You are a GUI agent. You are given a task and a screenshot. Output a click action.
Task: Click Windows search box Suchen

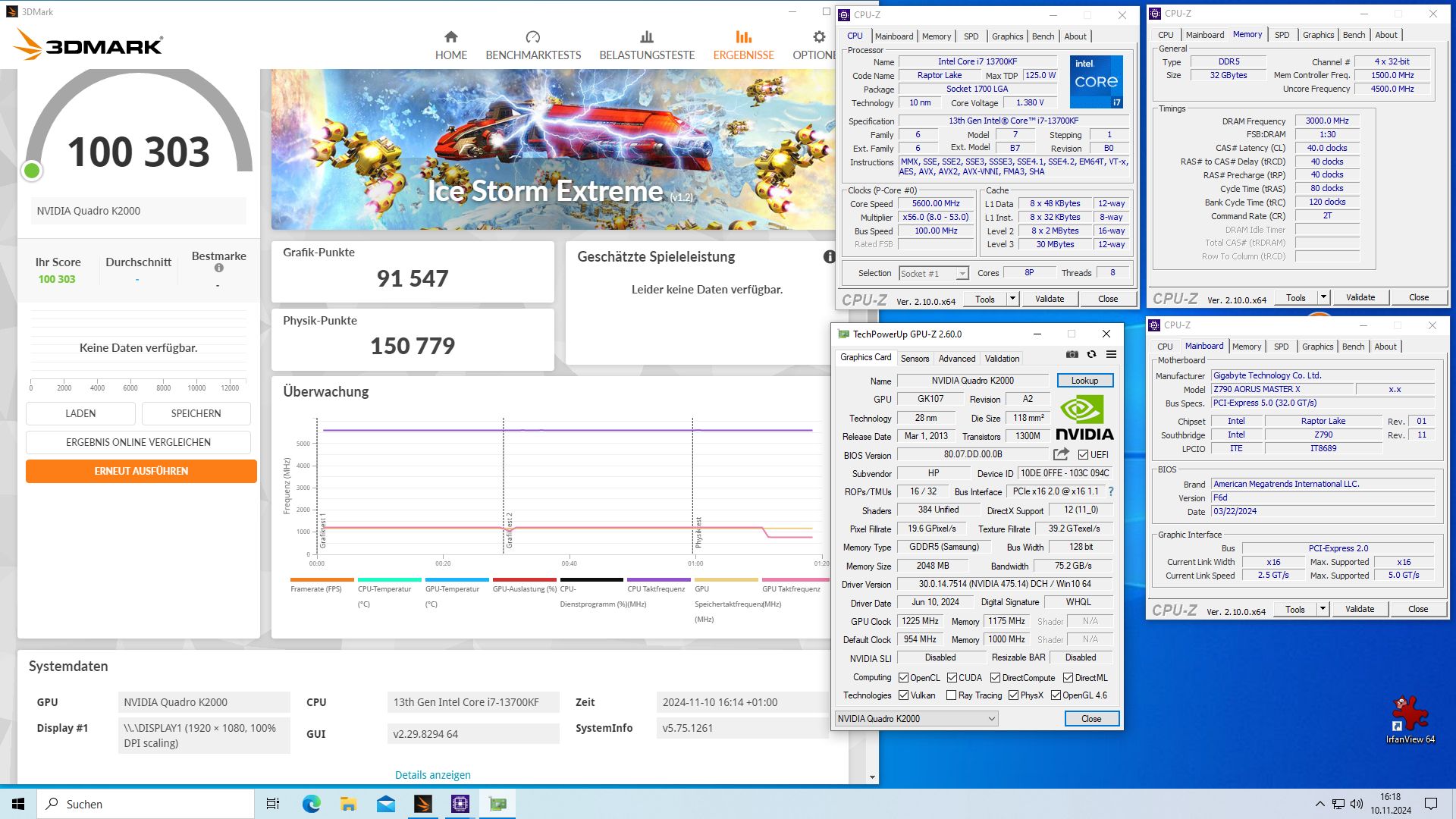pos(146,804)
